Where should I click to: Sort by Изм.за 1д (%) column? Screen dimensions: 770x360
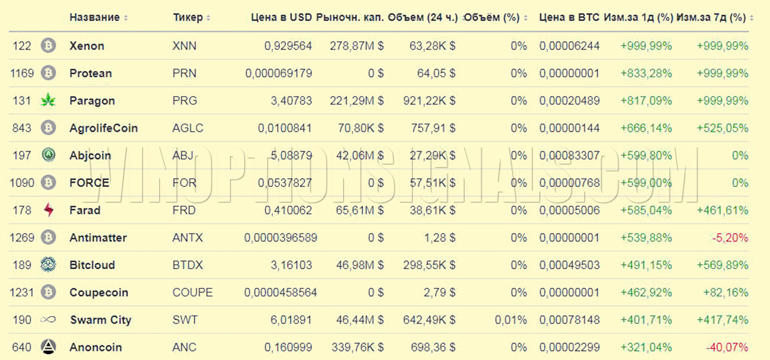point(638,18)
